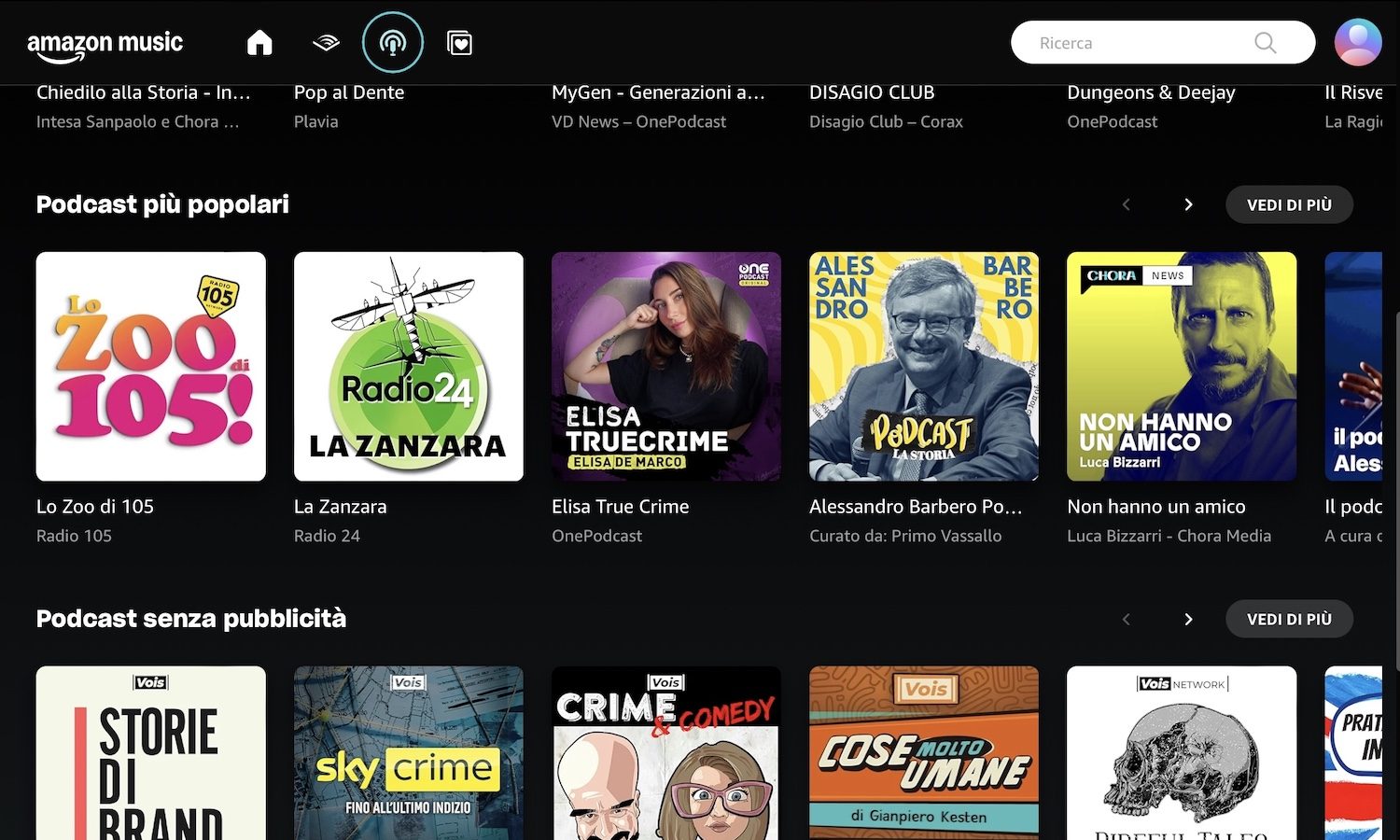The width and height of the screenshot is (1400, 840).
Task: Show next Podcast più popolari items
Action: (x=1188, y=204)
